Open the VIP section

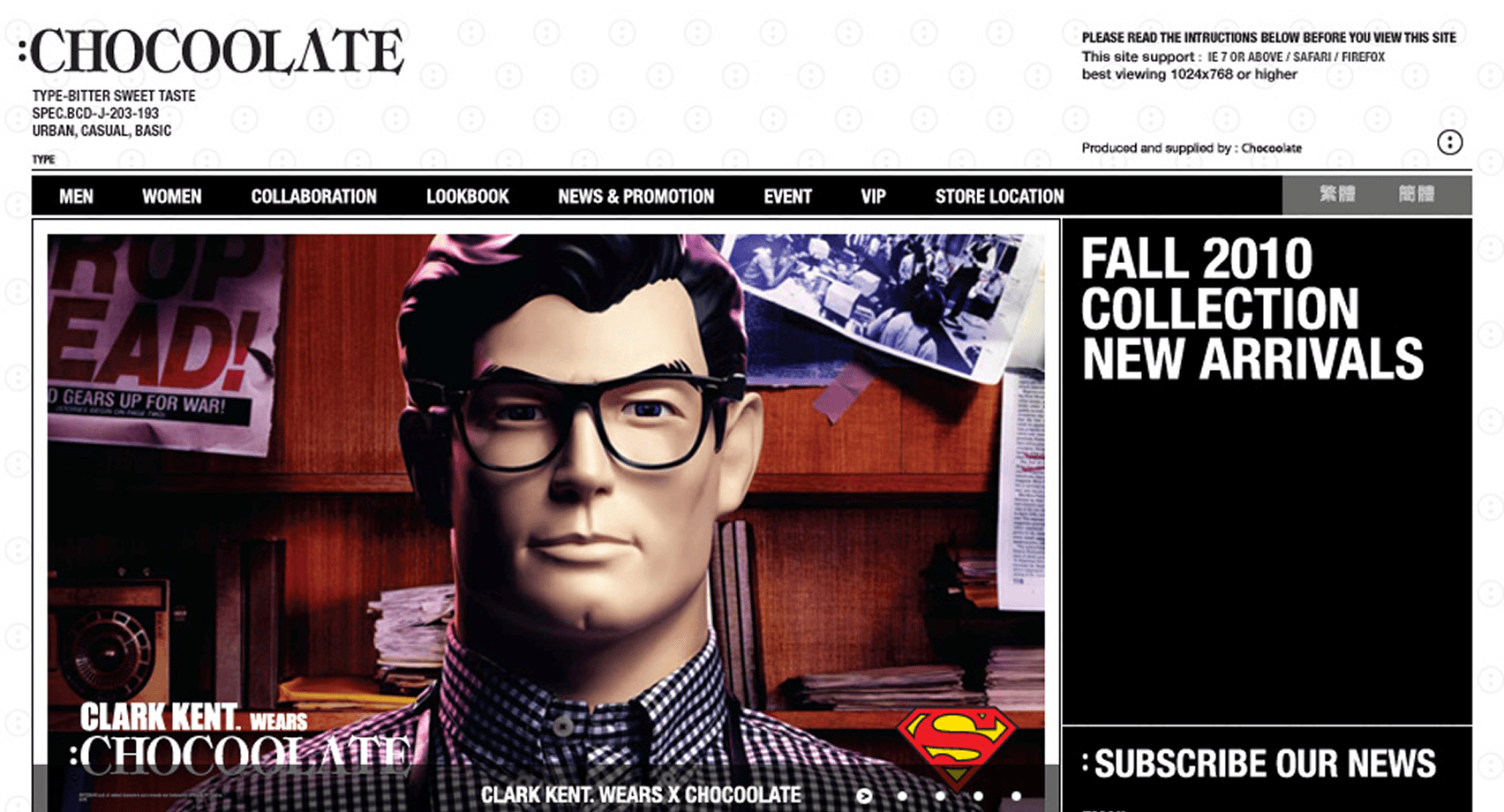[x=874, y=196]
